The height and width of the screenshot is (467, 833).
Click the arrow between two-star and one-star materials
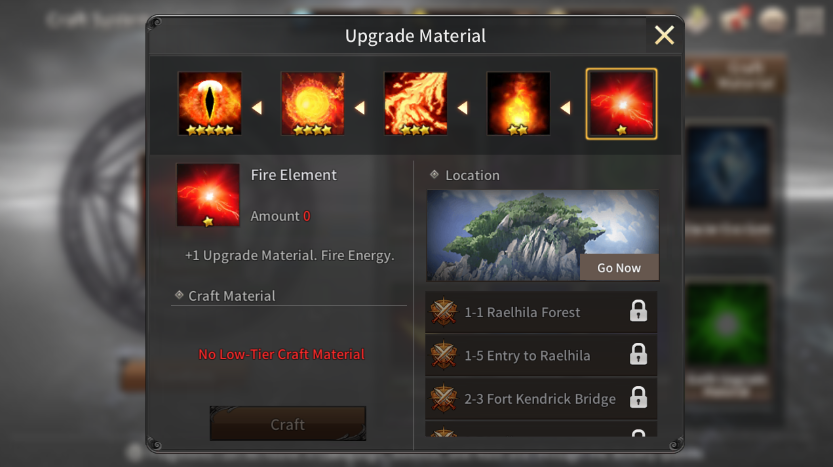point(566,108)
